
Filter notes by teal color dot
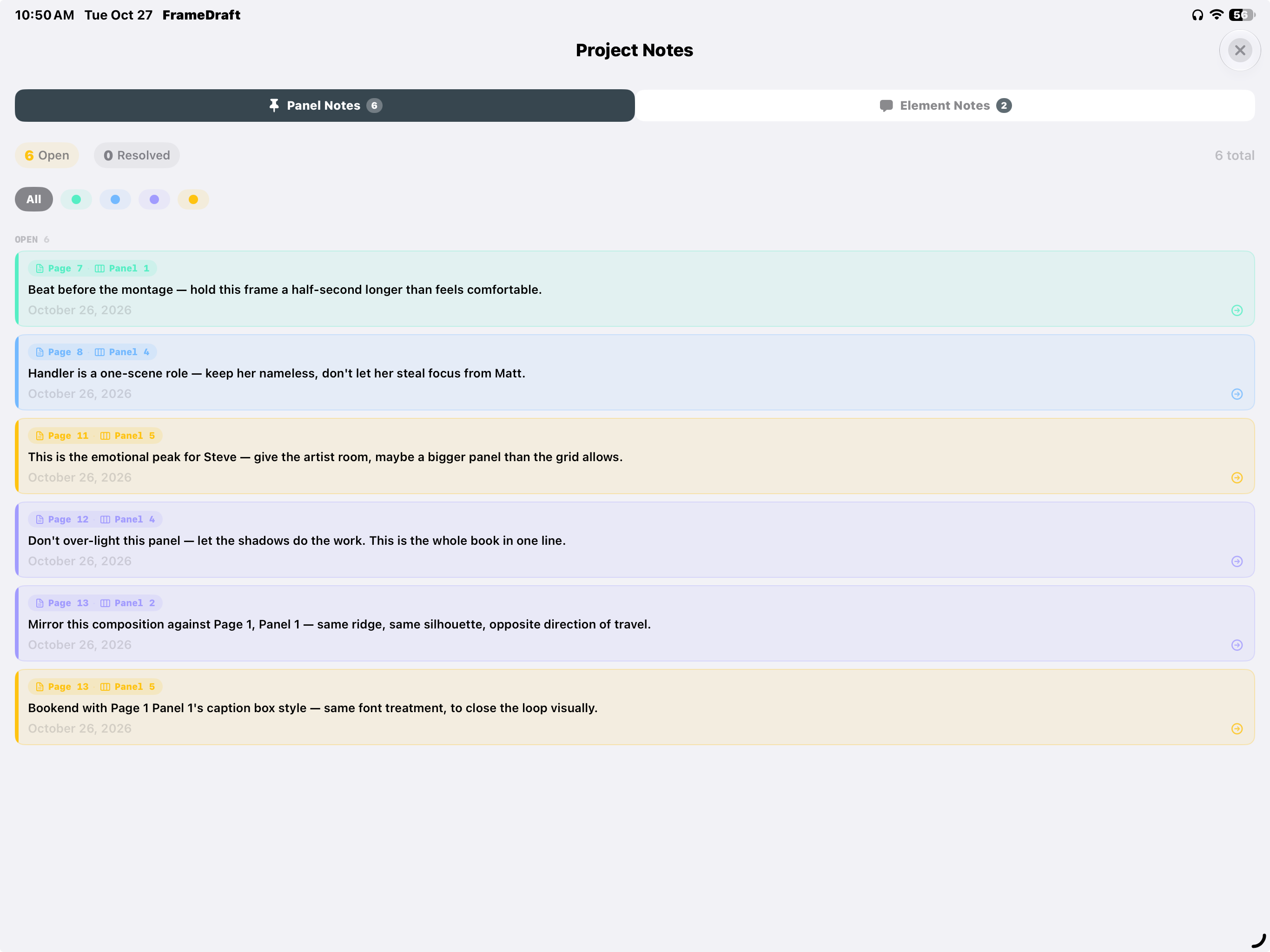pyautogui.click(x=76, y=199)
